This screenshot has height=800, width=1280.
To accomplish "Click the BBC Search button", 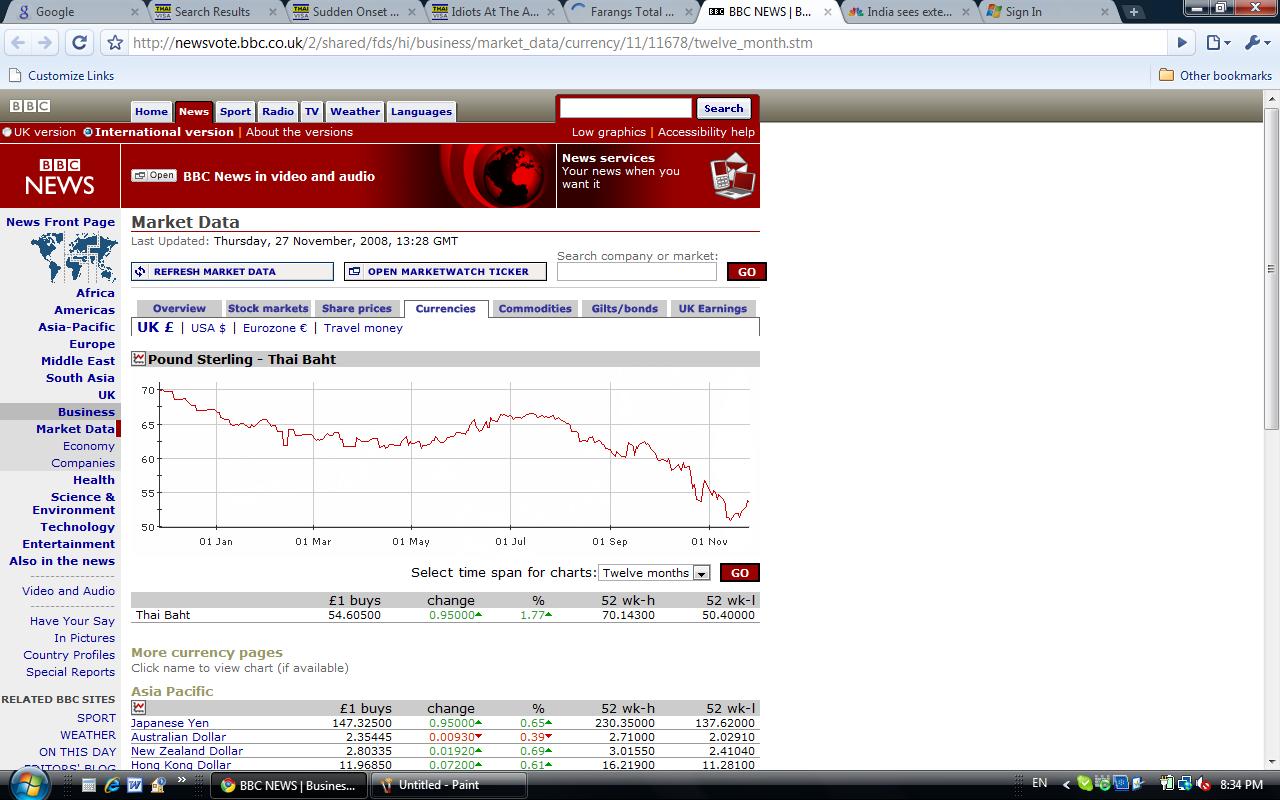I will pos(723,108).
